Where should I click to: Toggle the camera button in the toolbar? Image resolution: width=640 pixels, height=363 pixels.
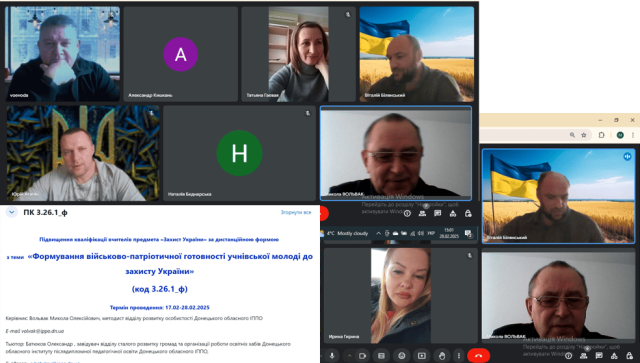362,356
